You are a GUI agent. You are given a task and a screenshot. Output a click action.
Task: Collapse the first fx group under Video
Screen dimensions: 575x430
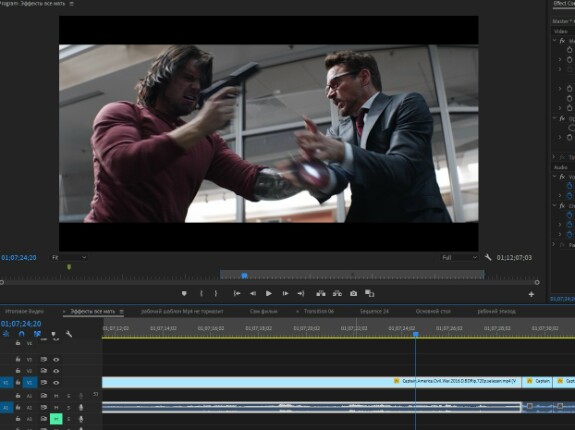[554, 40]
